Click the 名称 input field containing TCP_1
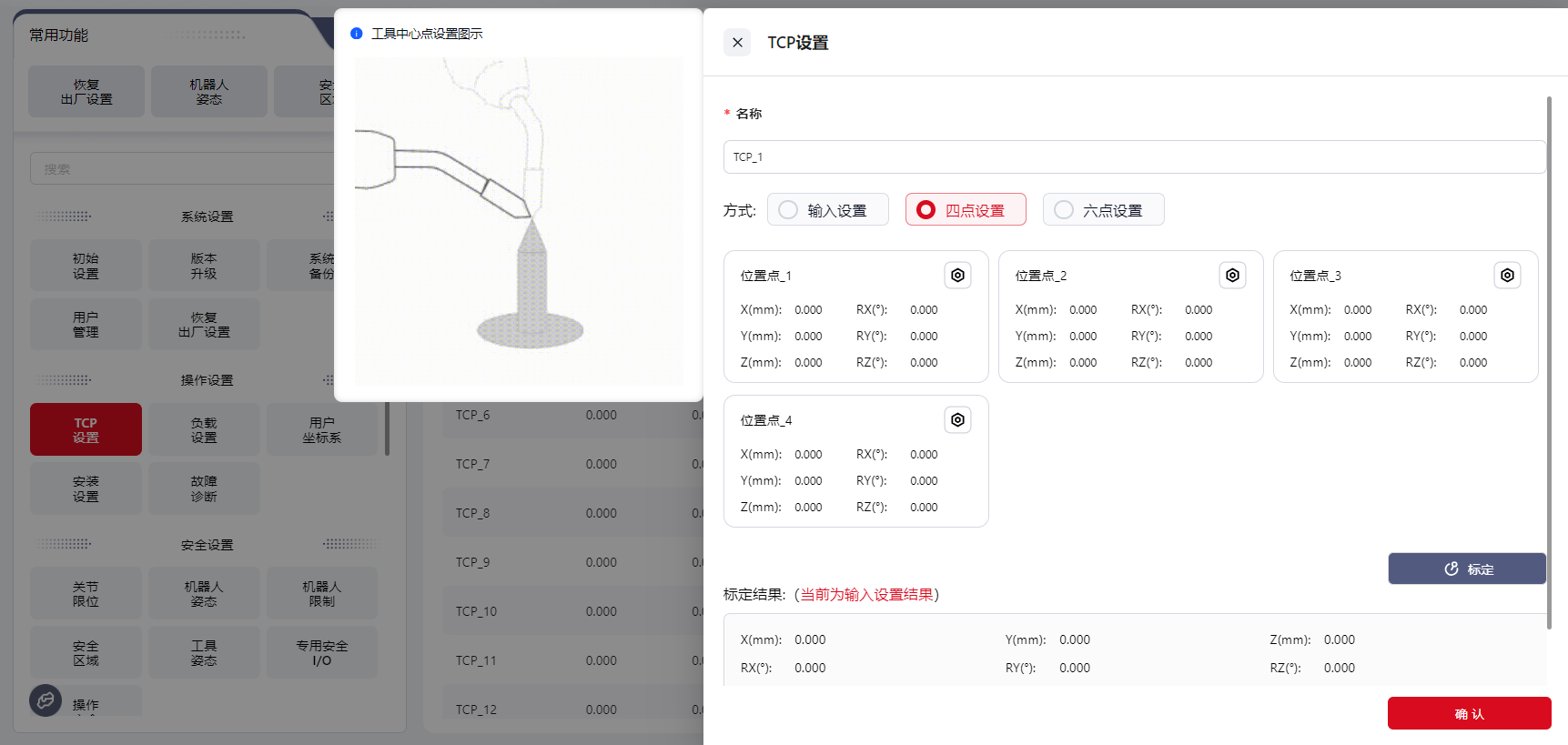This screenshot has height=745, width=1568. (1133, 157)
